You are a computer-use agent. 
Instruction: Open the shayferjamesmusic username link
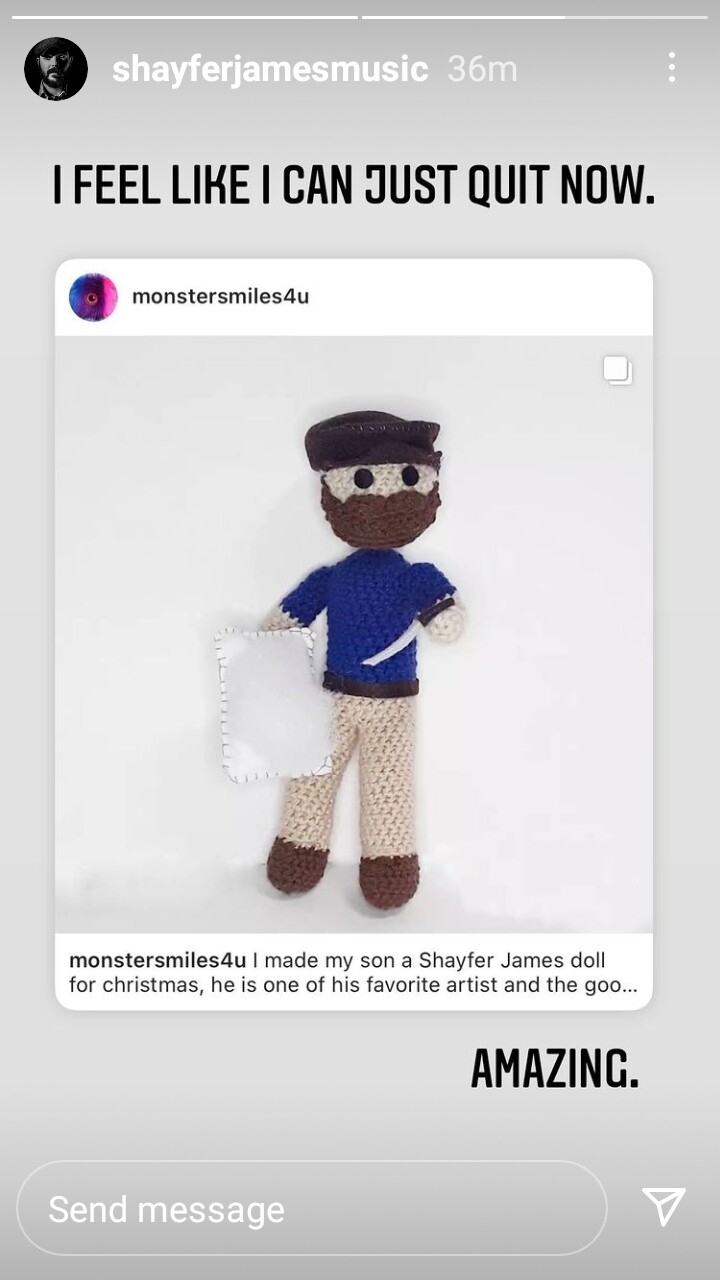click(270, 69)
